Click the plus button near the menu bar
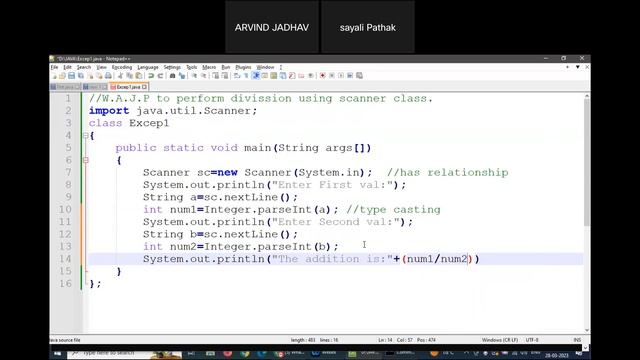 [567, 67]
